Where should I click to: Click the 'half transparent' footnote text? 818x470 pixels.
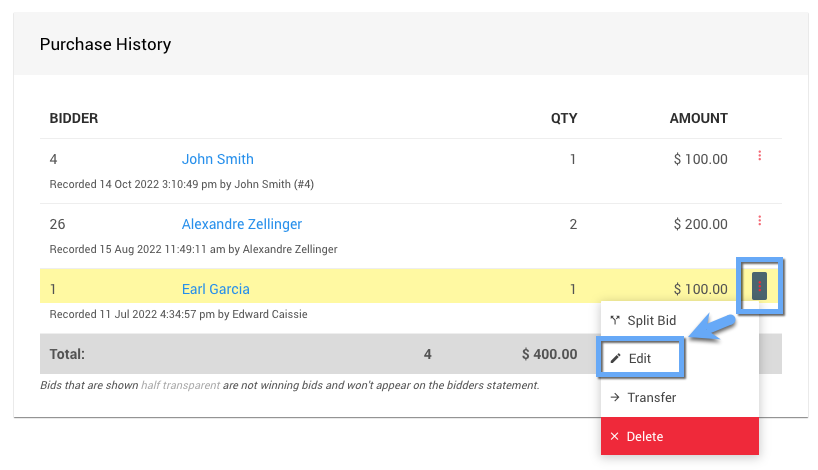180,385
